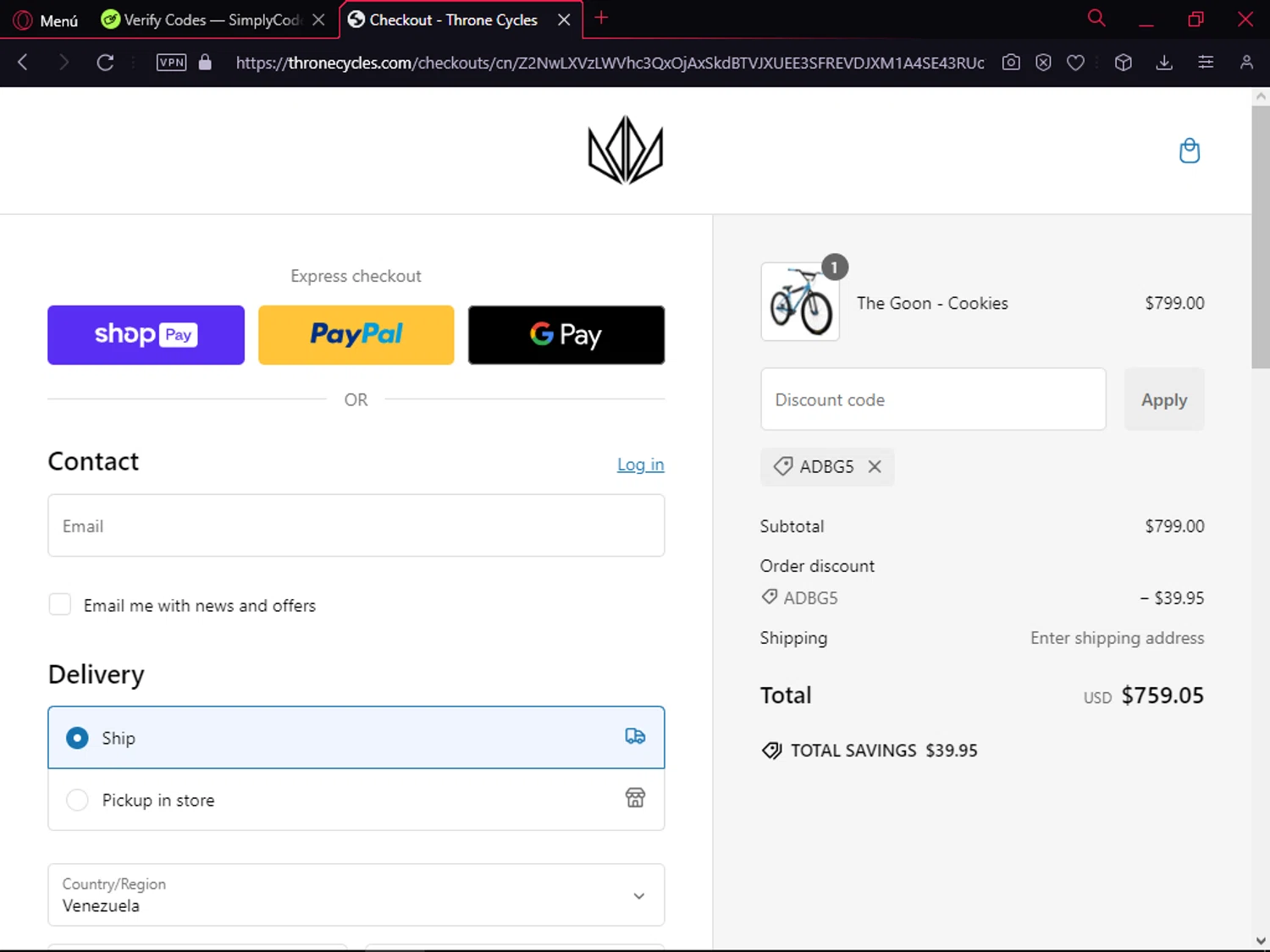The image size is (1270, 952).
Task: Click the Apply discount button
Action: point(1164,399)
